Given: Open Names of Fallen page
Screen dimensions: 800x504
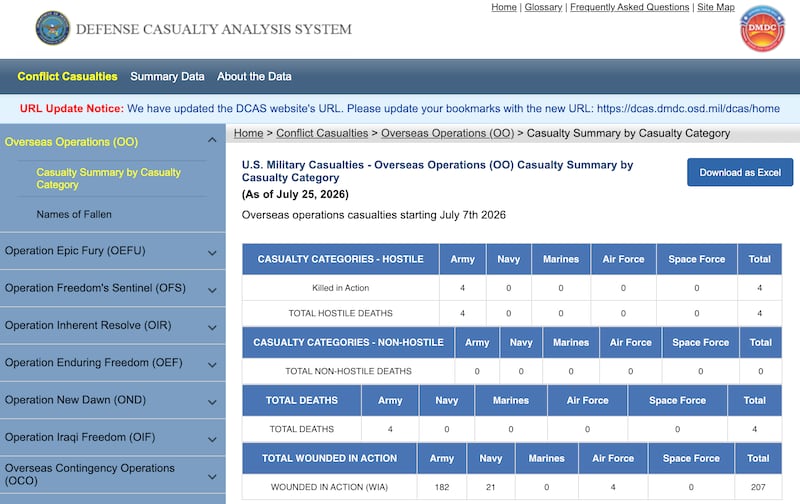Looking at the screenshot, I should click(74, 214).
